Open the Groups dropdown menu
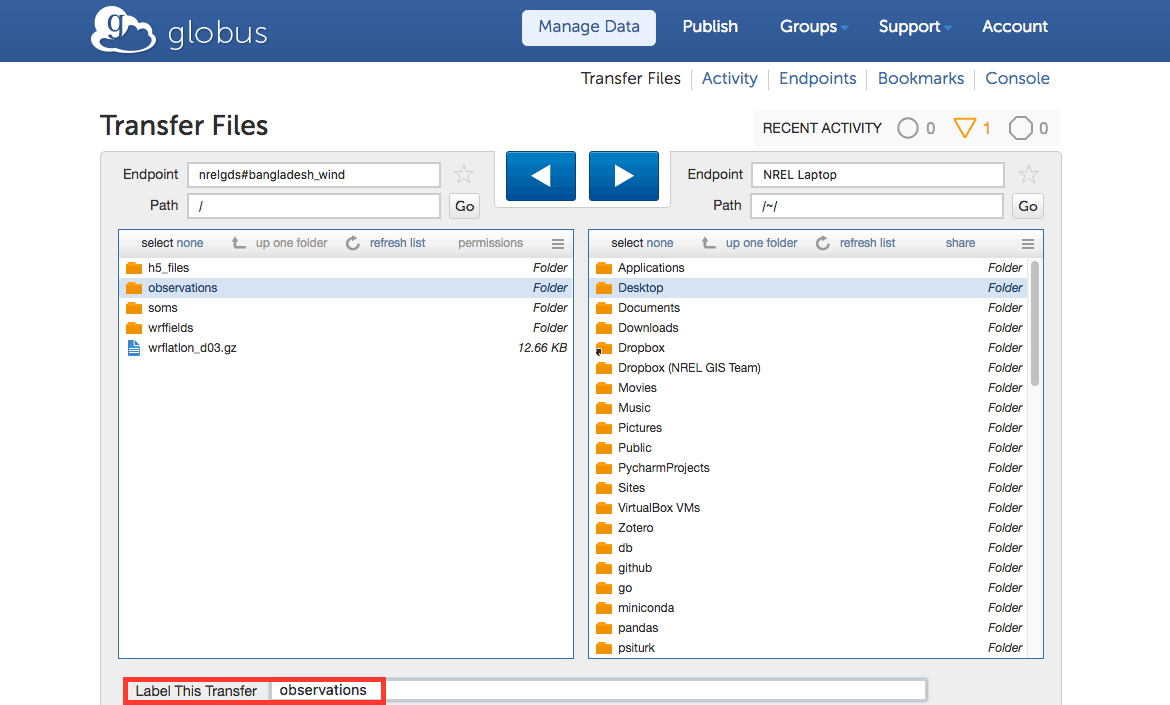The width and height of the screenshot is (1170, 705). [814, 27]
